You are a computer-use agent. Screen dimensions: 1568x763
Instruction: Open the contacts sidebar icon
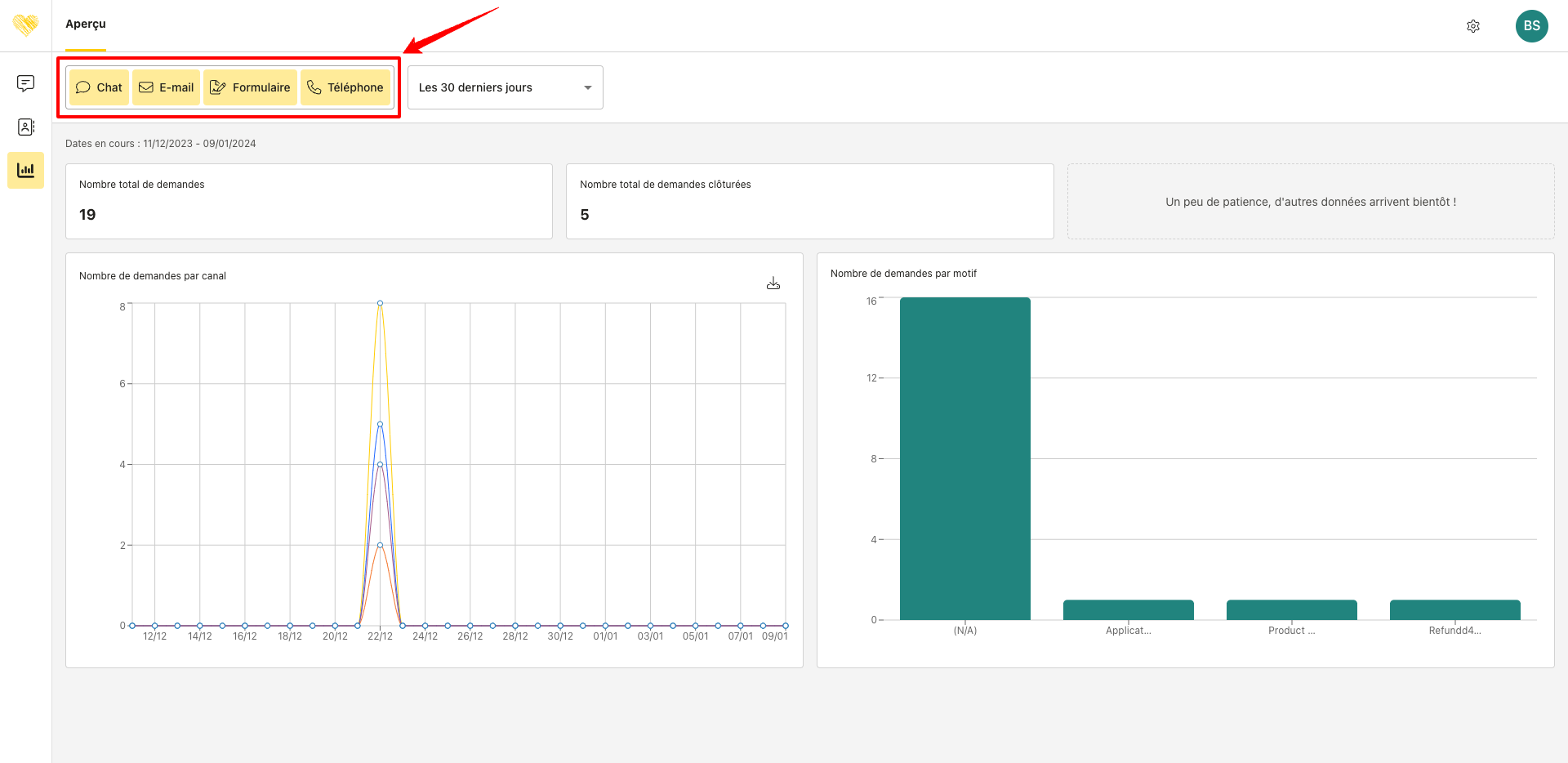click(x=25, y=127)
